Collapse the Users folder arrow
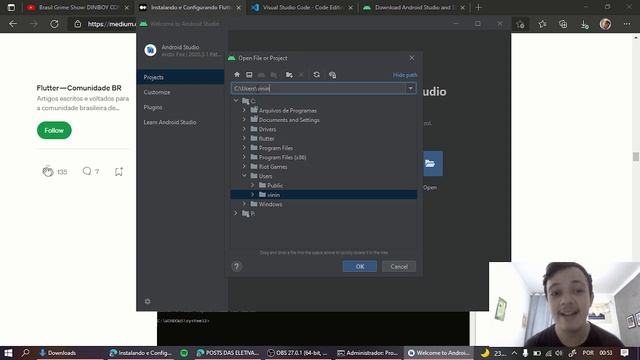The height and width of the screenshot is (360, 640). click(244, 176)
